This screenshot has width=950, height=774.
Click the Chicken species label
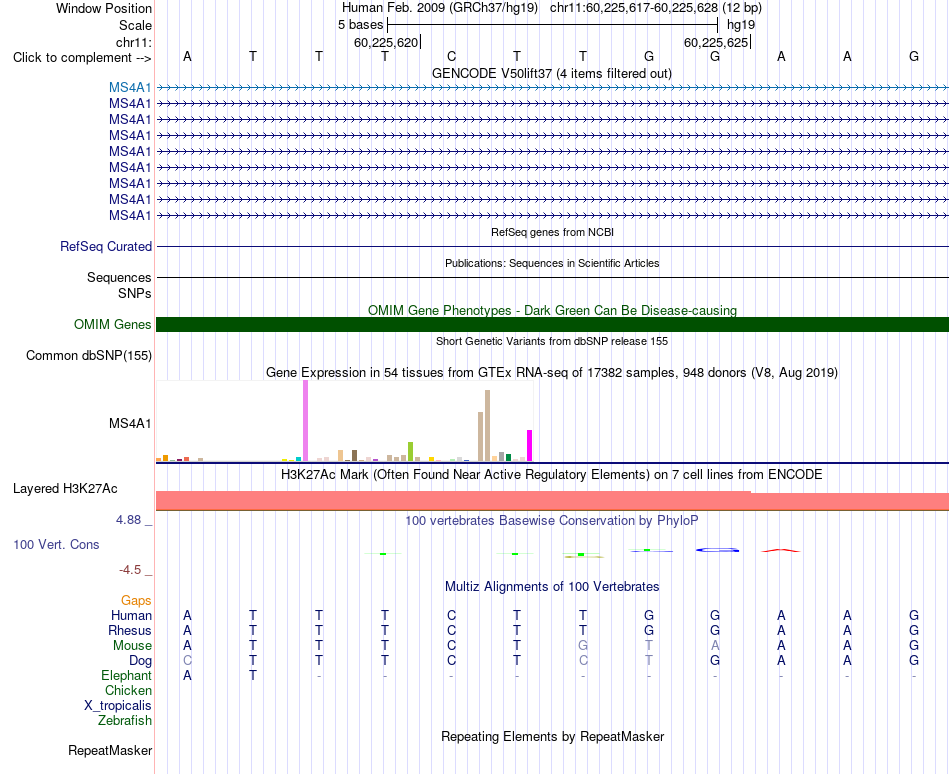point(128,690)
